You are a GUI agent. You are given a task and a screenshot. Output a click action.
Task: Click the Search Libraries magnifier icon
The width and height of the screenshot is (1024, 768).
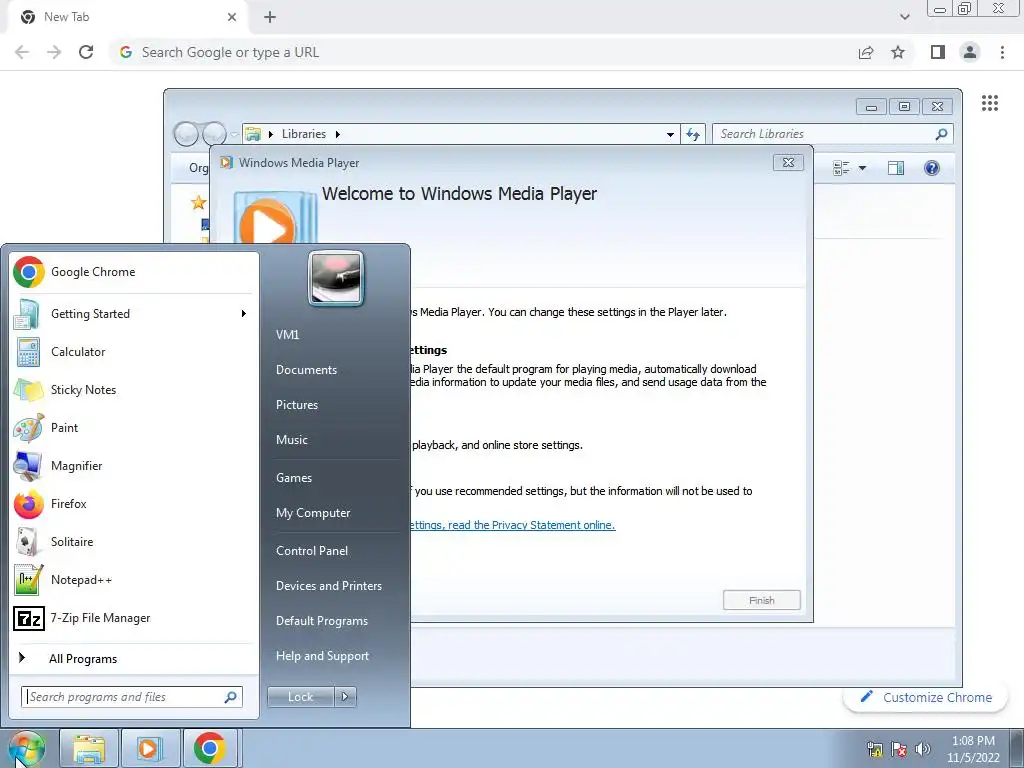pos(941,134)
